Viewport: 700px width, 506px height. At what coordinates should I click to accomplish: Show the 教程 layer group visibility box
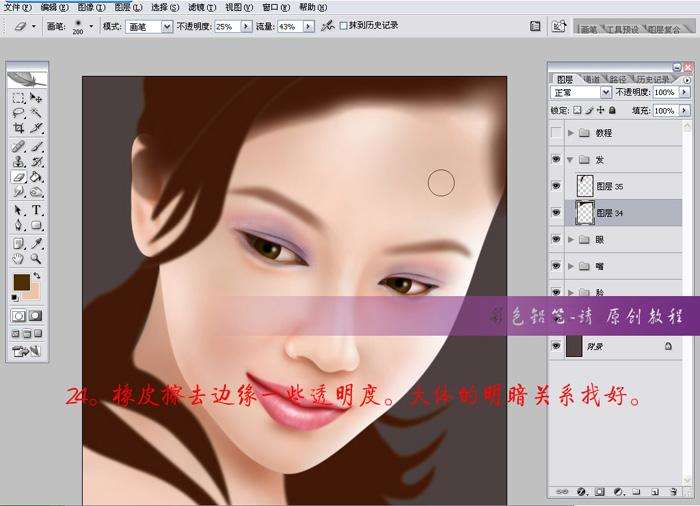pyautogui.click(x=557, y=132)
